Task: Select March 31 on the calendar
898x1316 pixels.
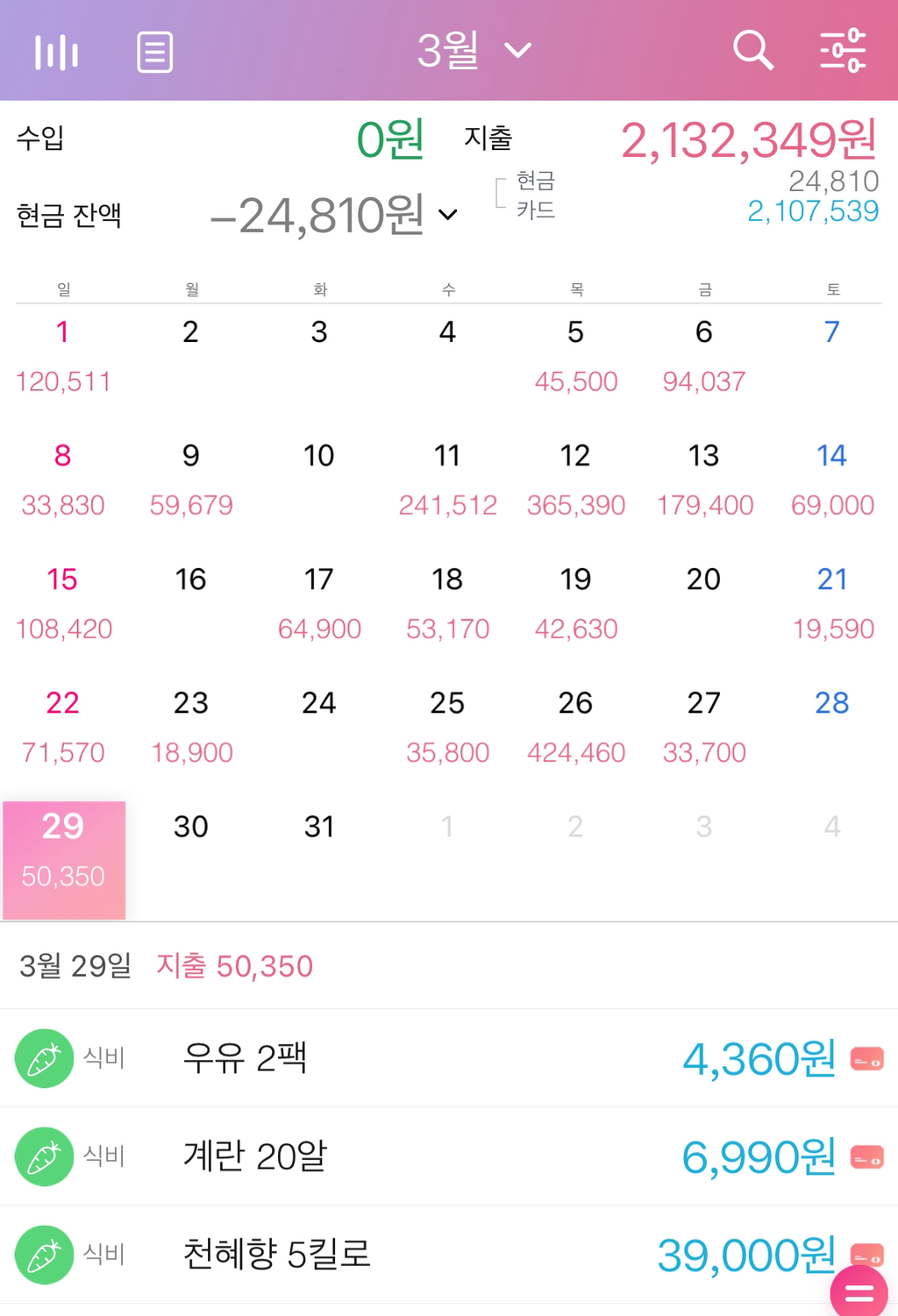Action: coord(319,827)
